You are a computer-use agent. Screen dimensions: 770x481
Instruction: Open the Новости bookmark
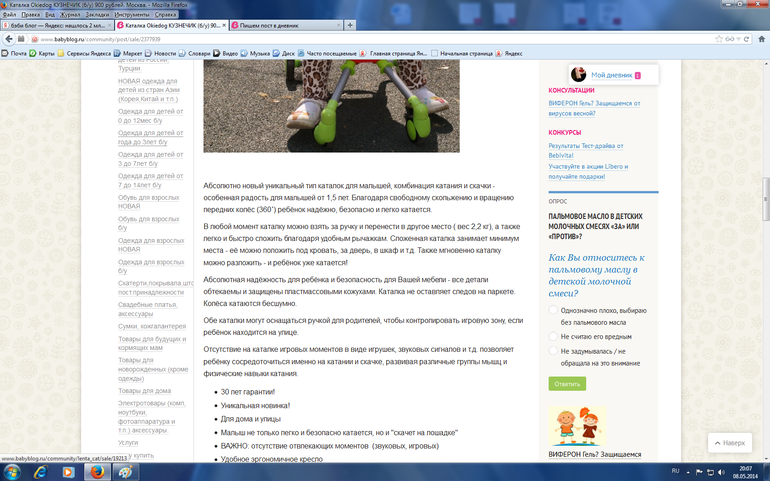point(160,53)
